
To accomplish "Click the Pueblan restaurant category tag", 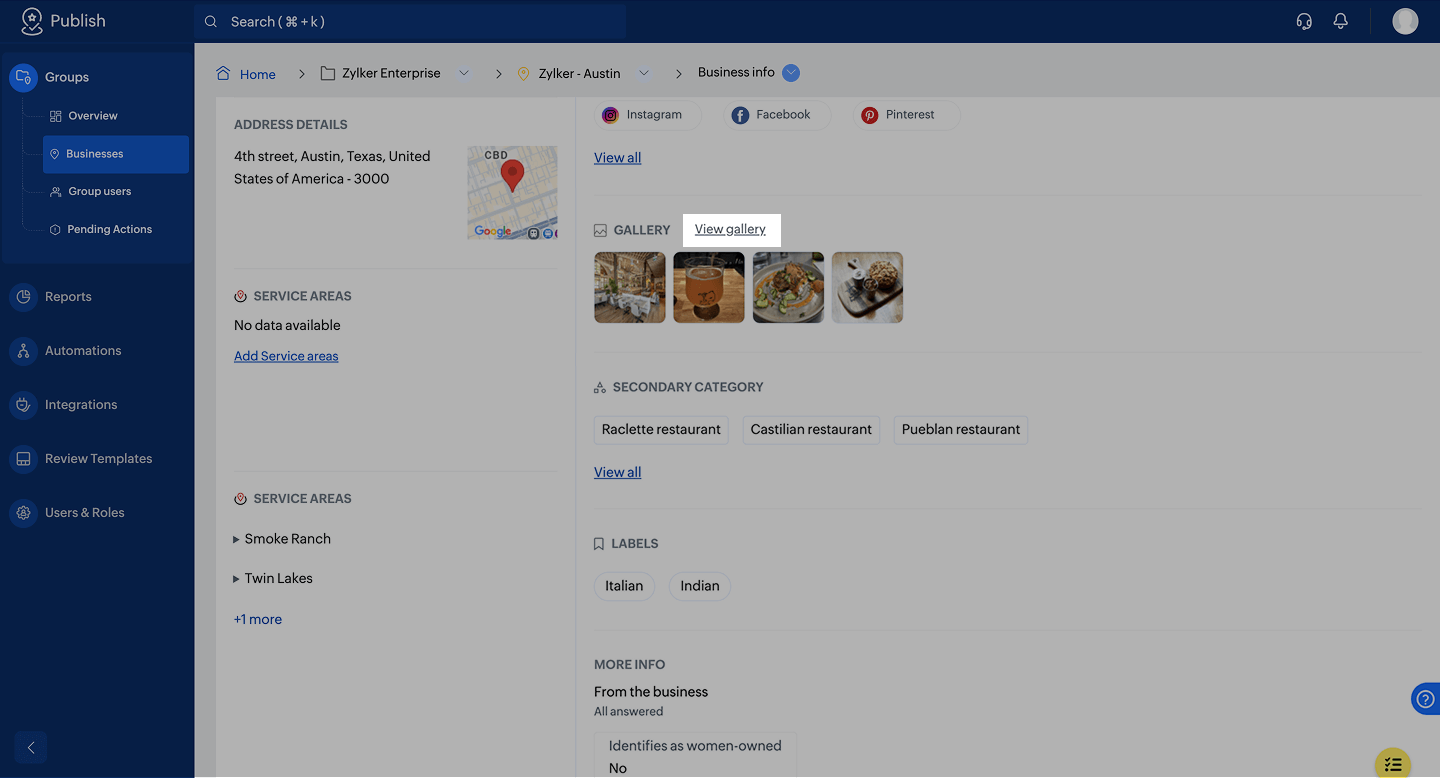I will [961, 430].
